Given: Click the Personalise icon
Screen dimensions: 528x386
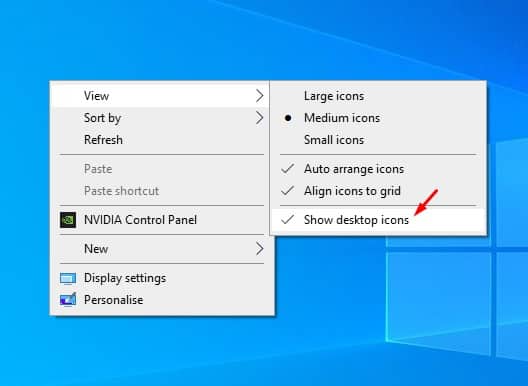Looking at the screenshot, I should tap(68, 299).
